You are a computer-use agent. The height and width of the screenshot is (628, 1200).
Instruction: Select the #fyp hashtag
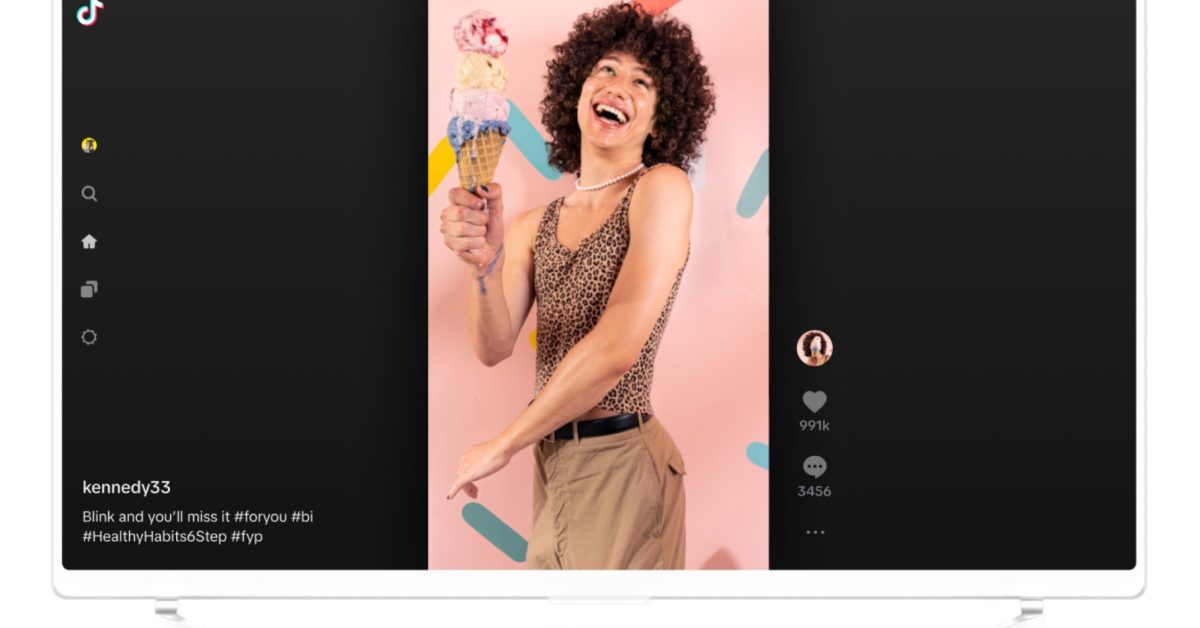coord(247,537)
